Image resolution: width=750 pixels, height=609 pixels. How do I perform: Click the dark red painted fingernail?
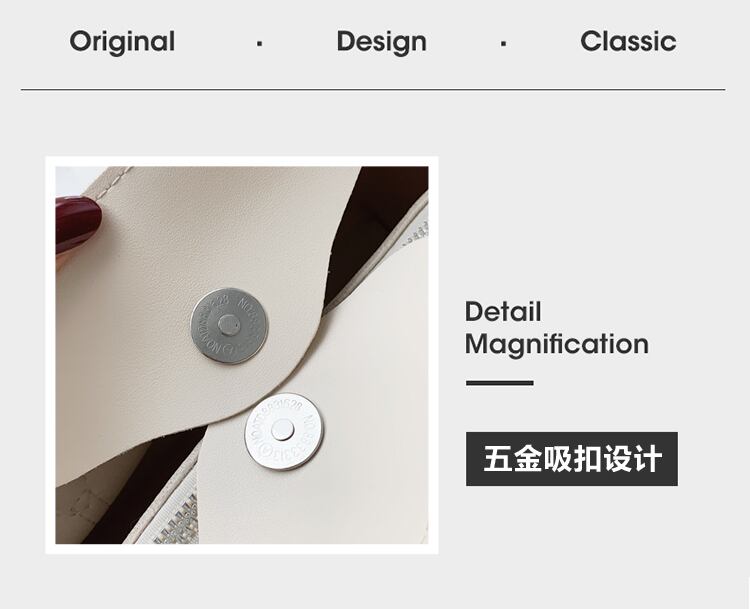click(x=77, y=223)
